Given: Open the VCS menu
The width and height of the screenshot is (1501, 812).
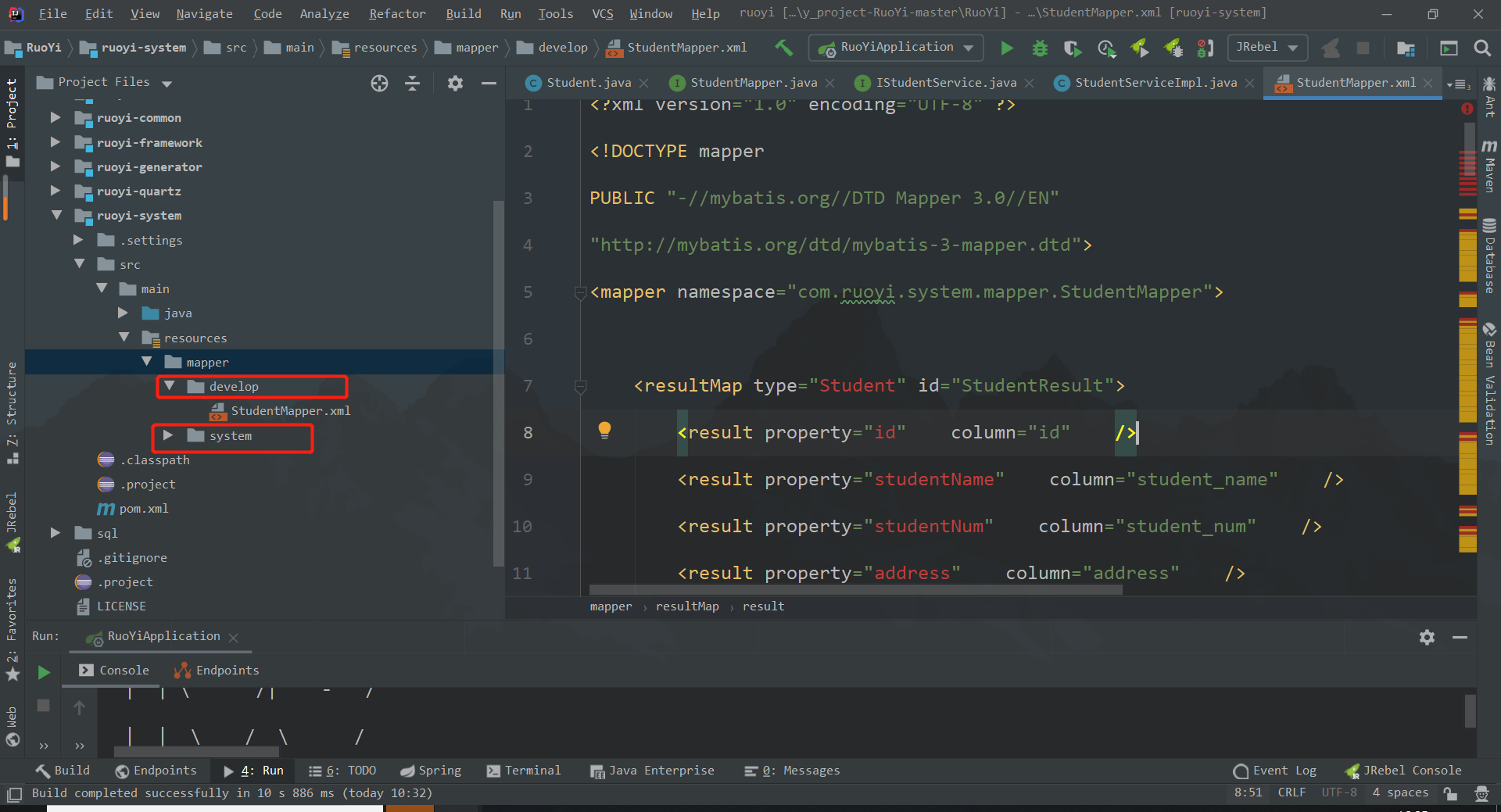Looking at the screenshot, I should coord(602,14).
